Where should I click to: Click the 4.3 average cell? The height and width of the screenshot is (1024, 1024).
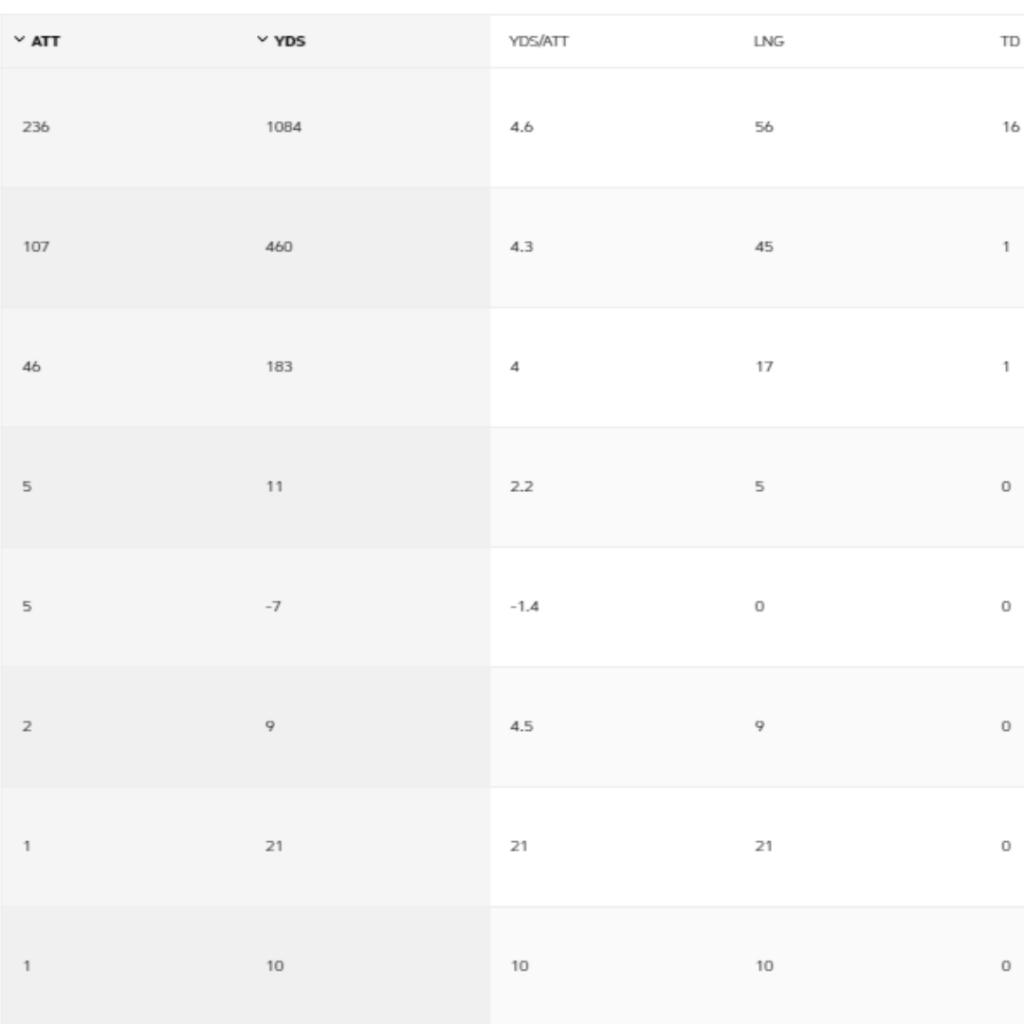pyautogui.click(x=521, y=247)
